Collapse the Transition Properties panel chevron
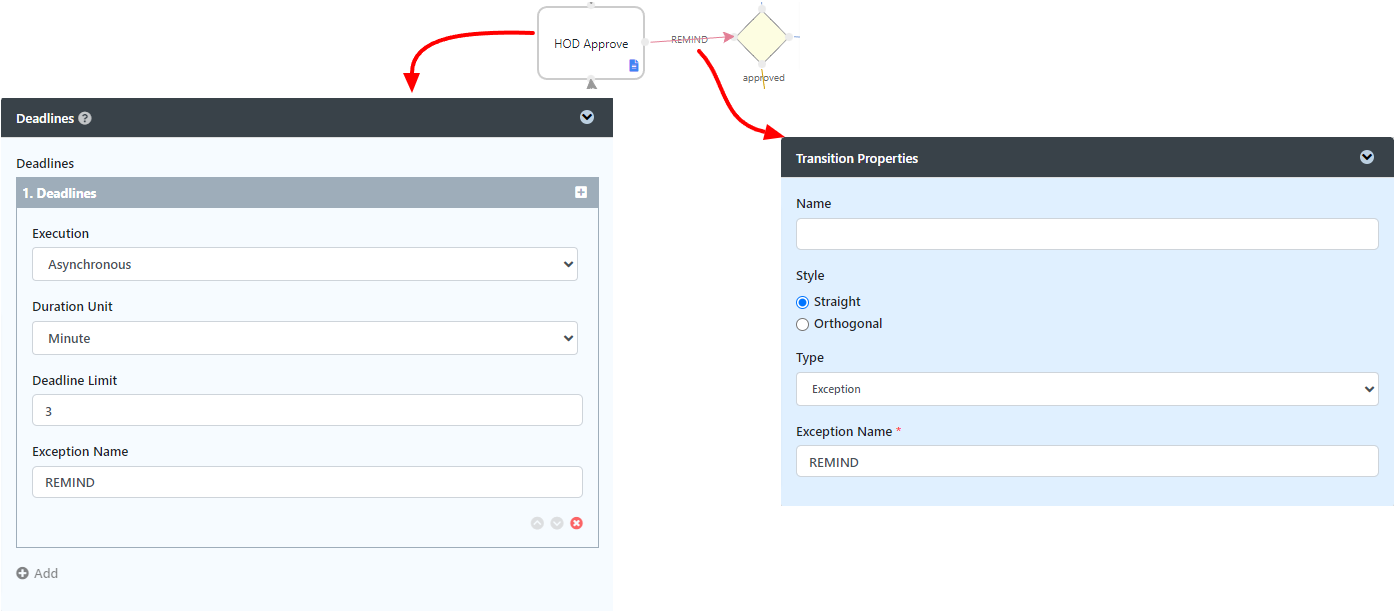This screenshot has width=1398, height=611. click(1367, 157)
